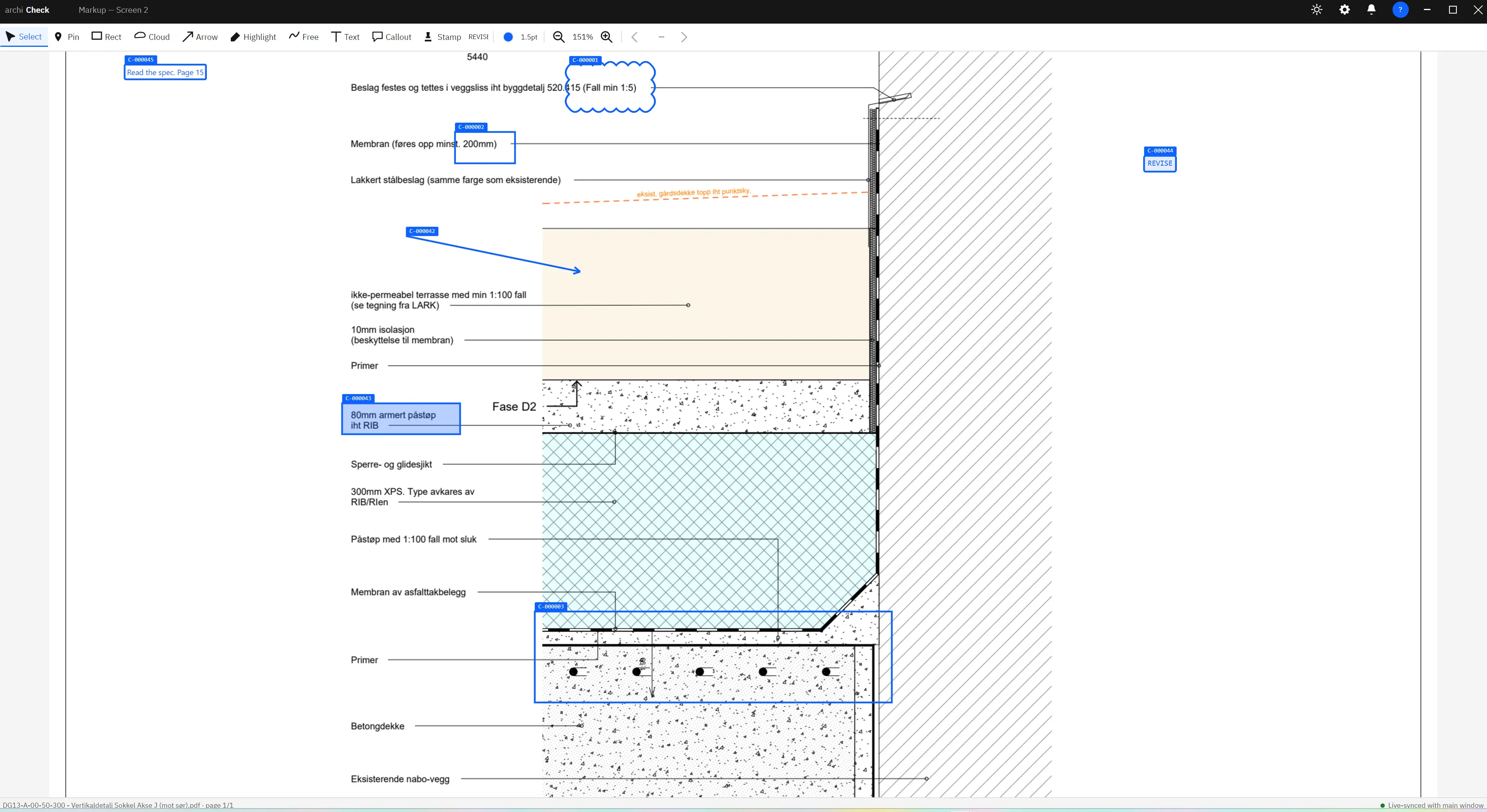Select the C-000045 comment tag

tap(141, 60)
